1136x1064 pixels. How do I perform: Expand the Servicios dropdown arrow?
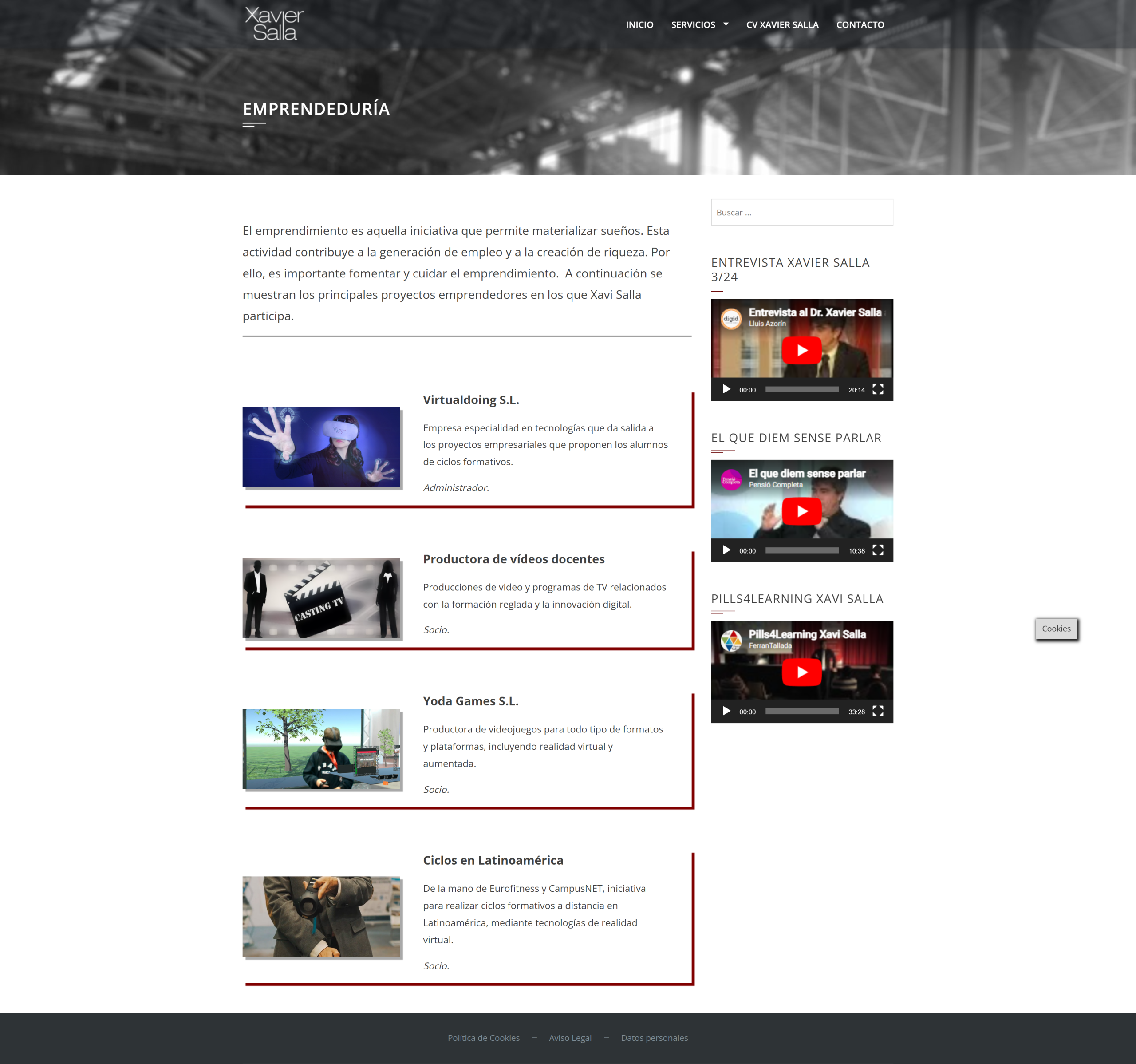point(726,24)
